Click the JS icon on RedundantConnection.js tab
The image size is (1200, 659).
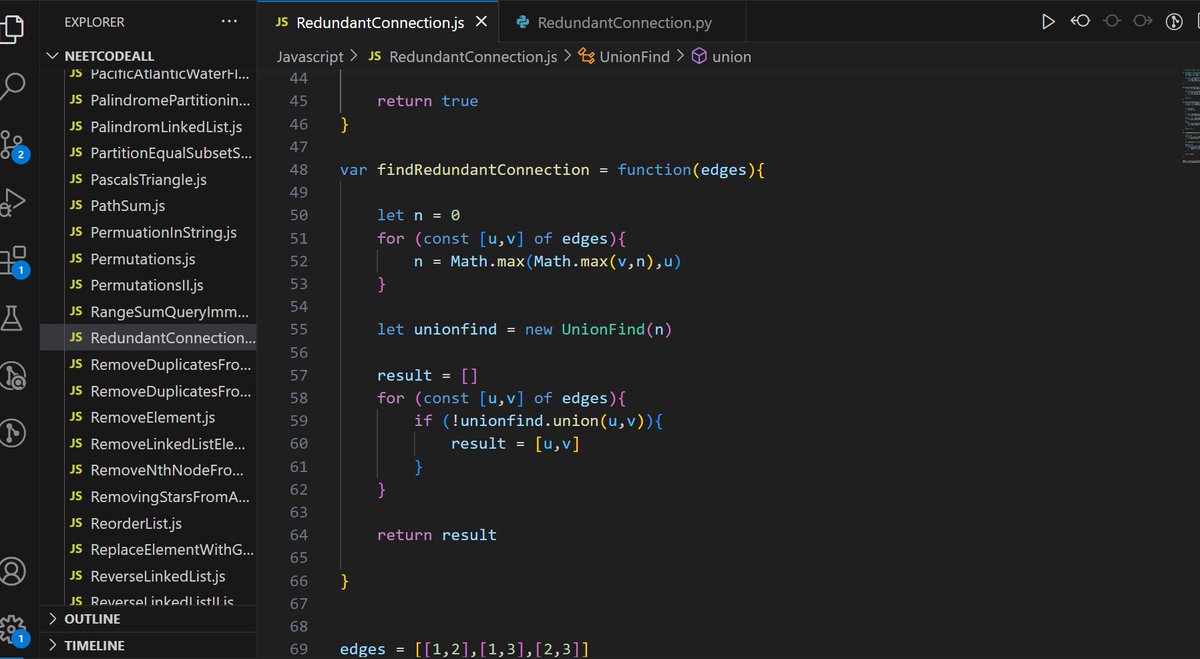[x=282, y=22]
